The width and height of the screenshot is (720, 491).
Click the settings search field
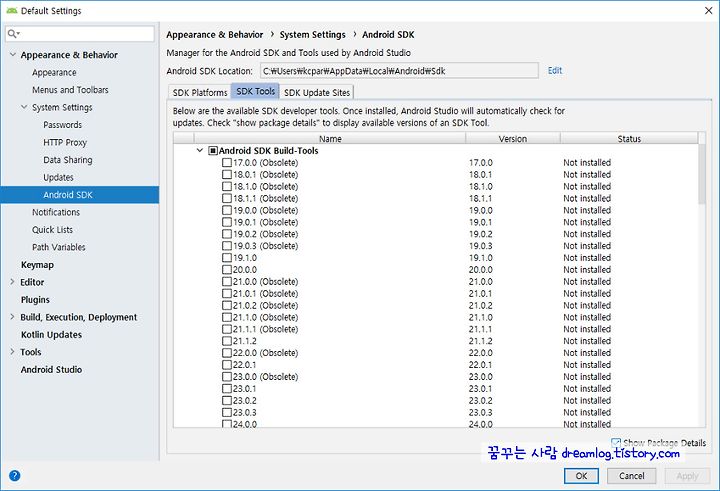[x=80, y=34]
